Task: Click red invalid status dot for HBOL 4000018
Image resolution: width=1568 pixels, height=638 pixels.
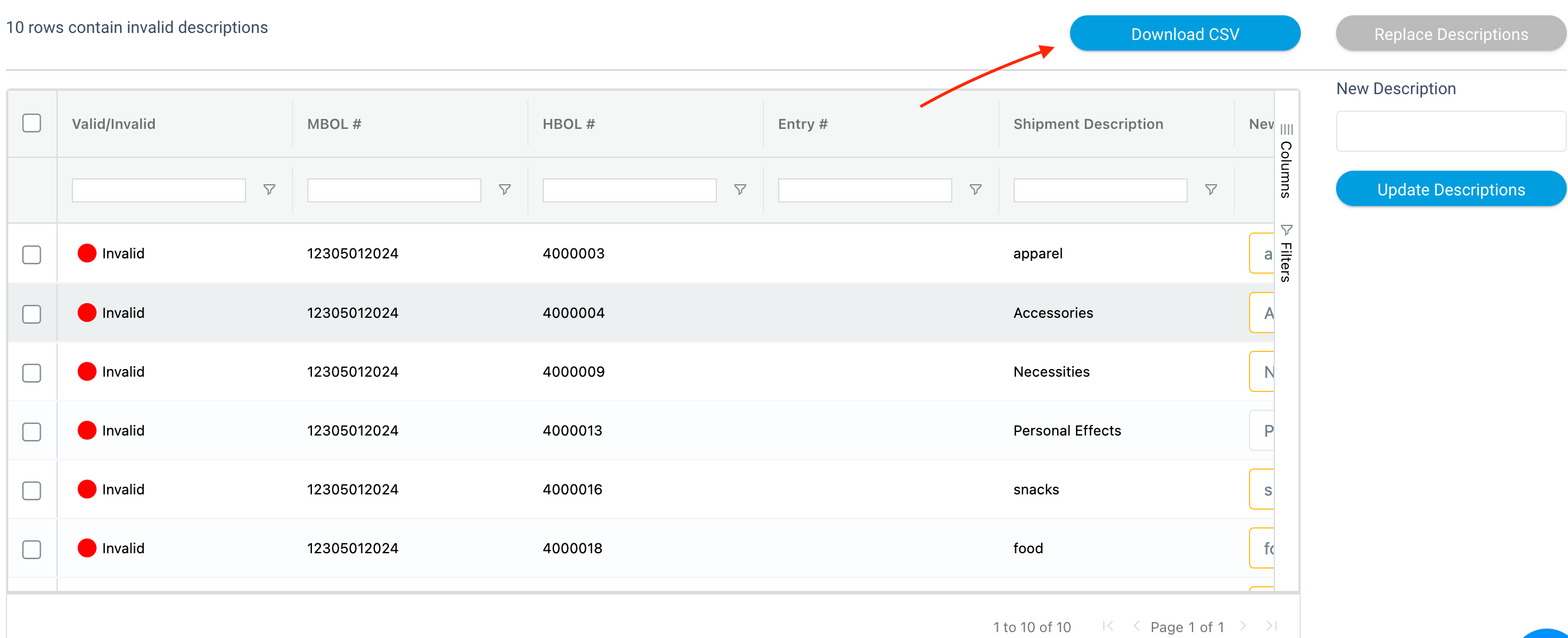Action: point(87,548)
